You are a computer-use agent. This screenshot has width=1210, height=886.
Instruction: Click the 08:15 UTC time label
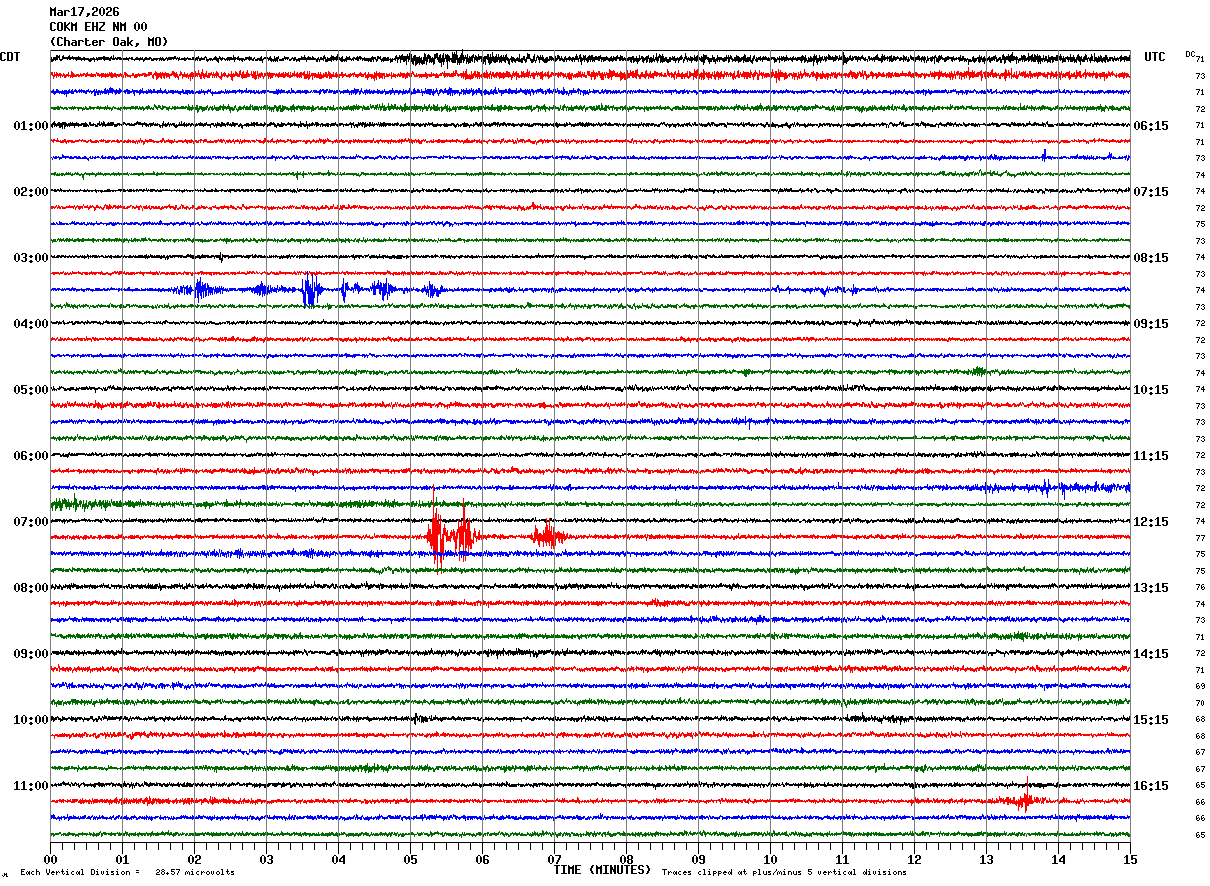pos(1152,258)
